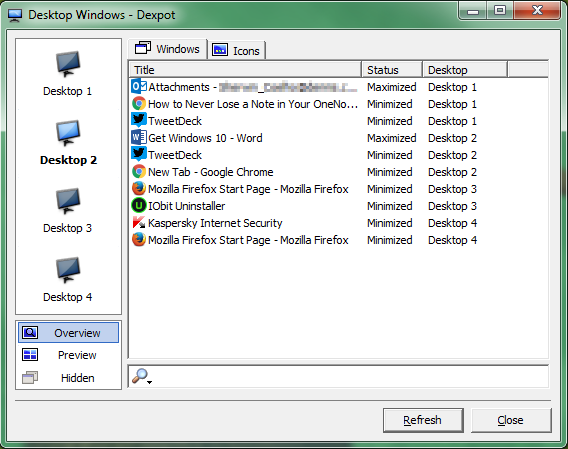Sort by the Status column header
The height and width of the screenshot is (449, 568).
392,70
